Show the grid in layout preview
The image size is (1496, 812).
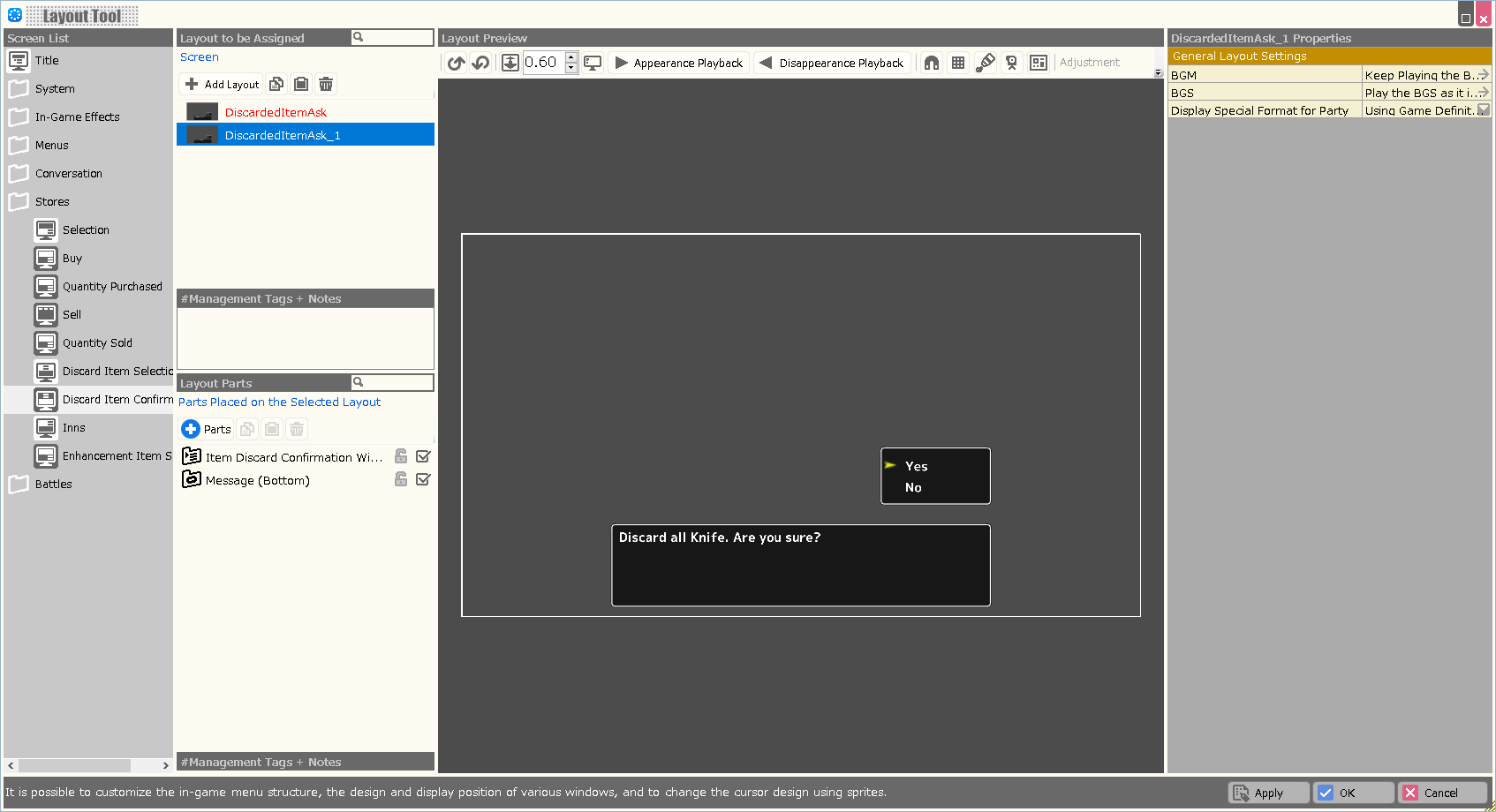tap(958, 63)
